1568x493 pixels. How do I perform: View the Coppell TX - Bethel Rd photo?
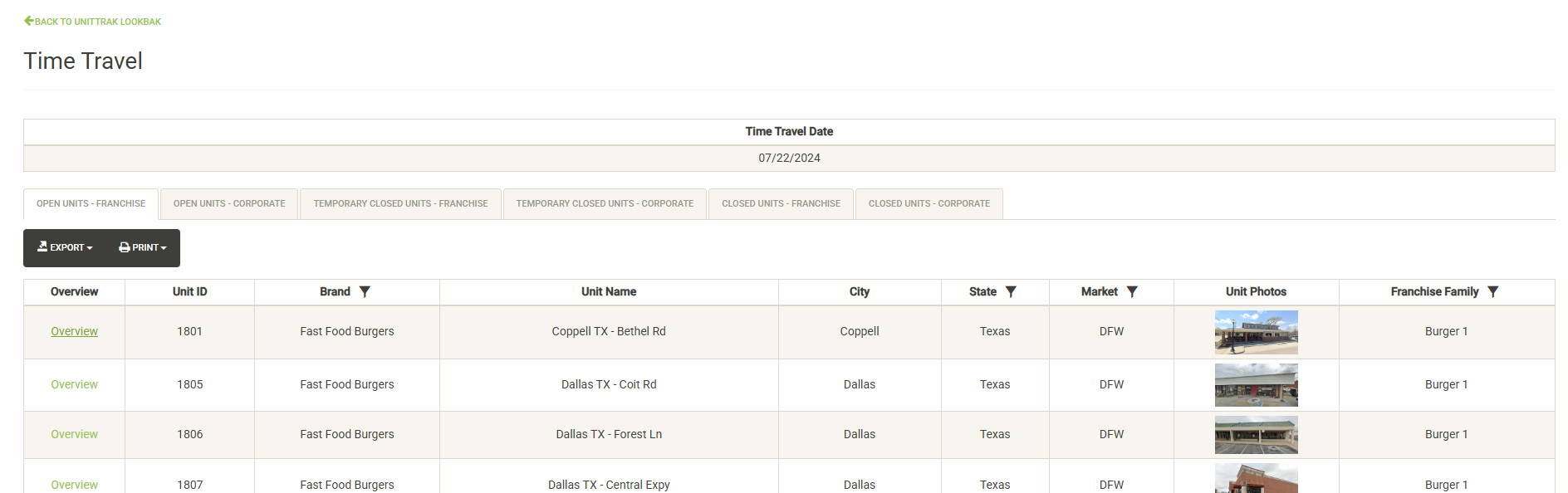pyautogui.click(x=1256, y=332)
